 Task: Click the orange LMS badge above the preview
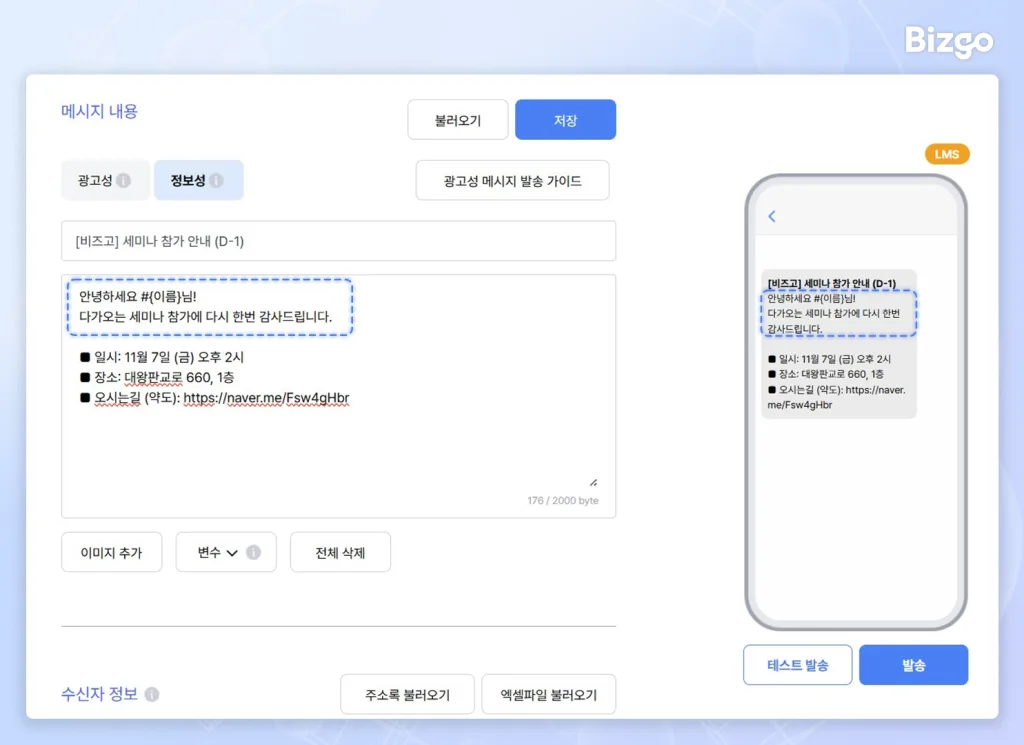(946, 154)
